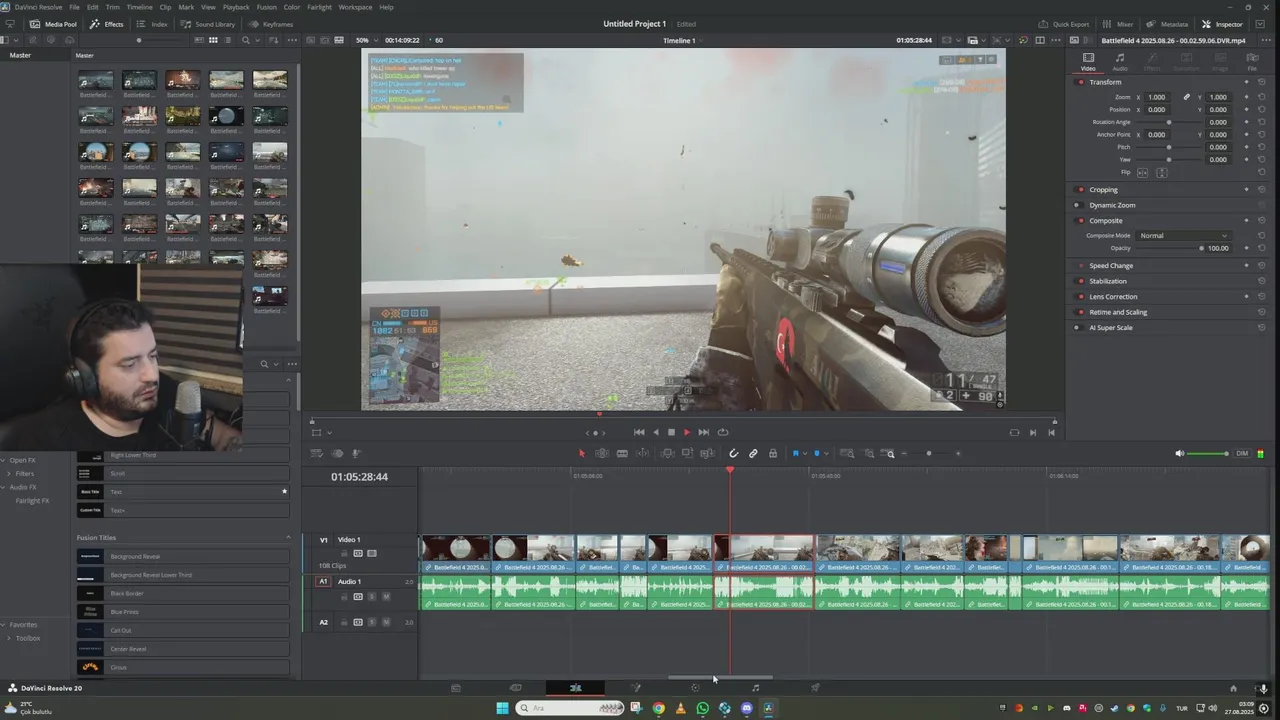
Task: Toggle the Composite enable switch
Action: [1080, 221]
